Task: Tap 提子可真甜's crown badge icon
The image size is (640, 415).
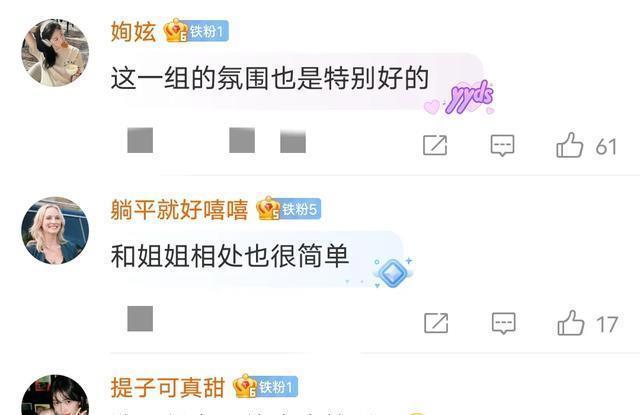Action: click(245, 386)
